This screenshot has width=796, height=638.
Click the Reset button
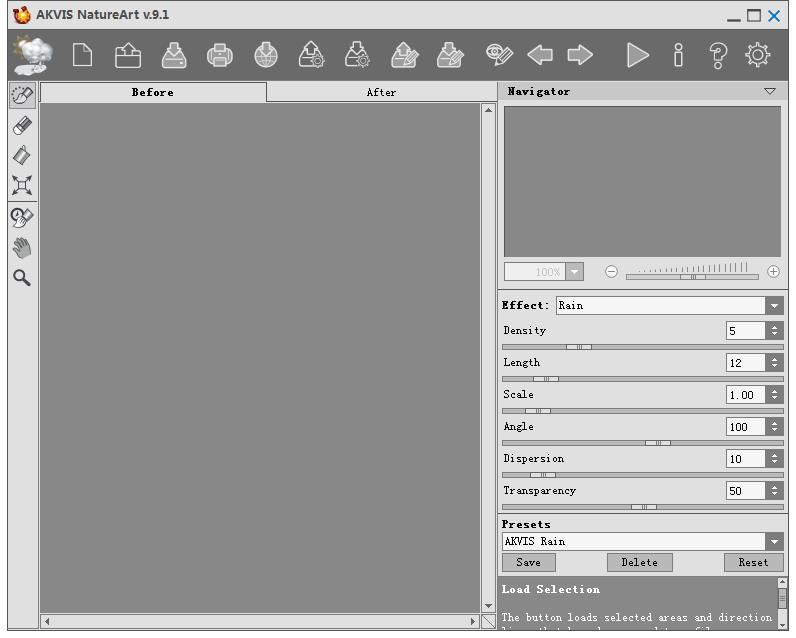pos(753,562)
